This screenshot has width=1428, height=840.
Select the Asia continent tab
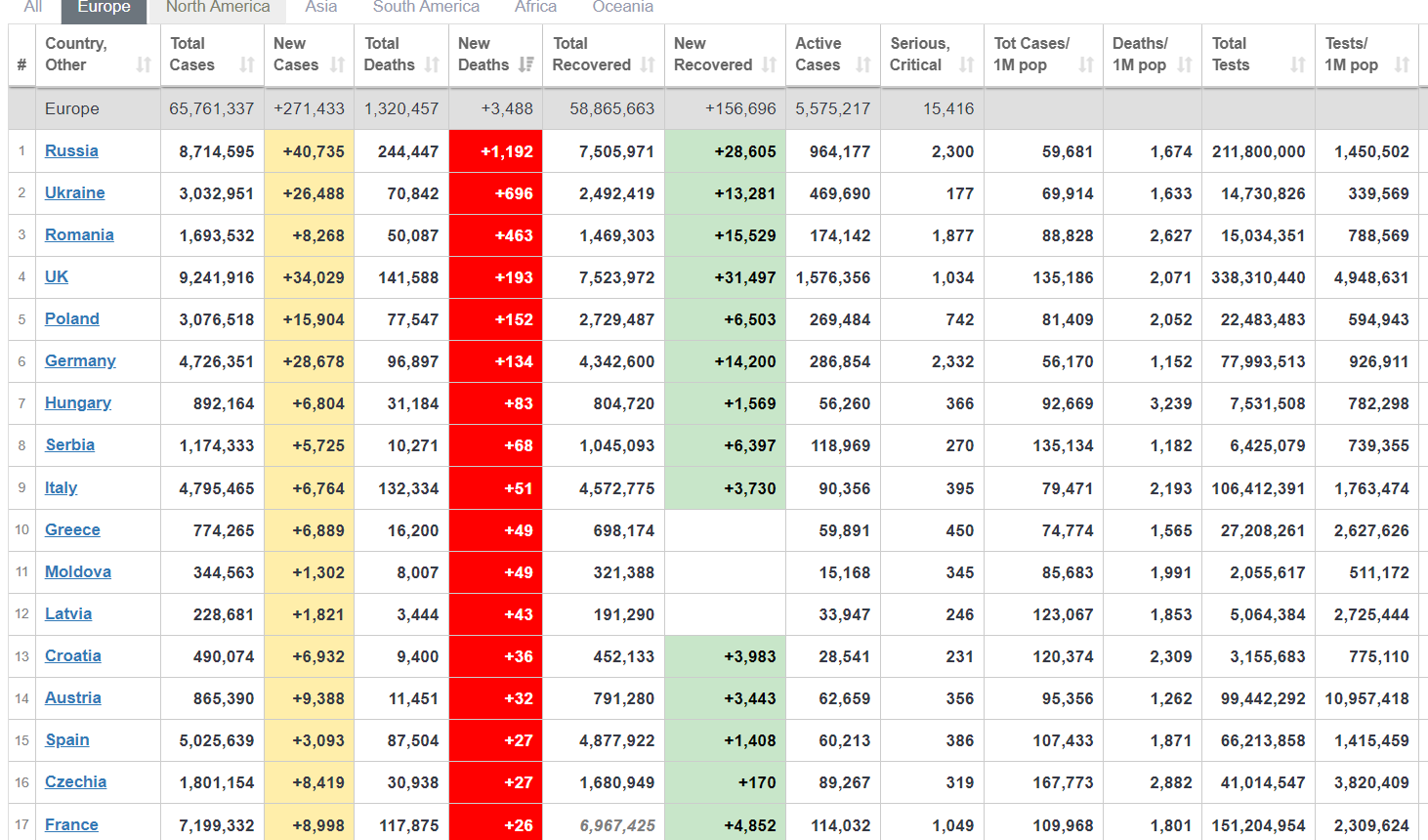[x=320, y=8]
